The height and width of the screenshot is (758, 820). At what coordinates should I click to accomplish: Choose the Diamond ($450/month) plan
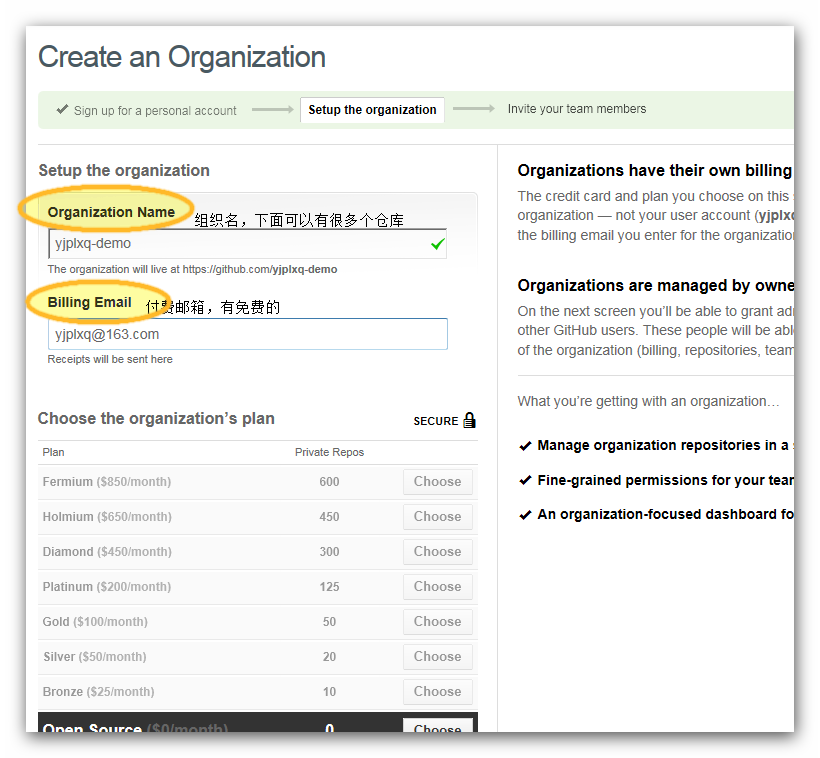click(x=438, y=552)
